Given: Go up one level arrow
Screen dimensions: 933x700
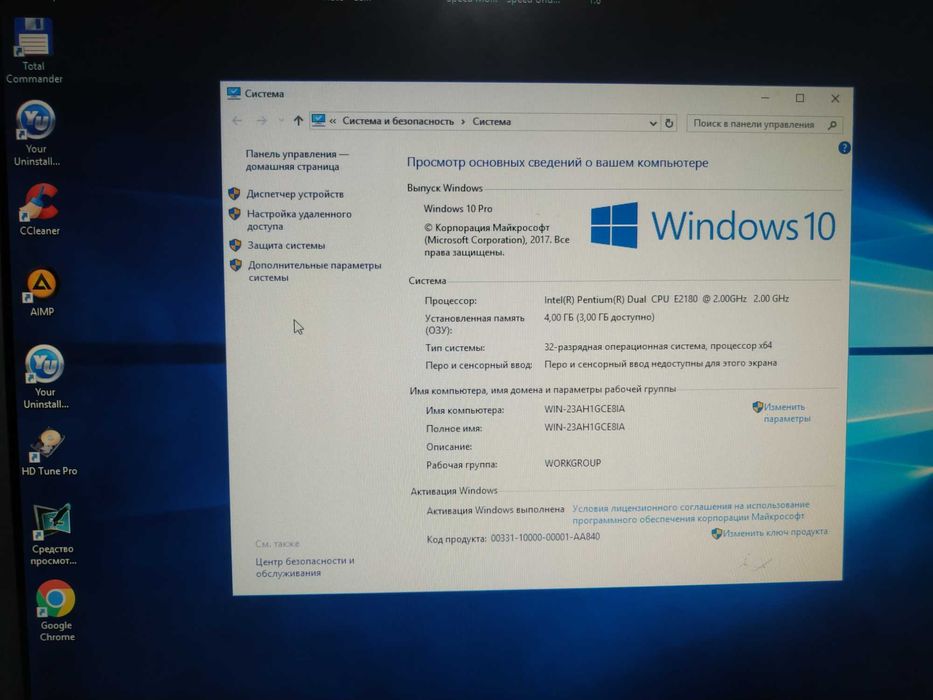Looking at the screenshot, I should (298, 121).
